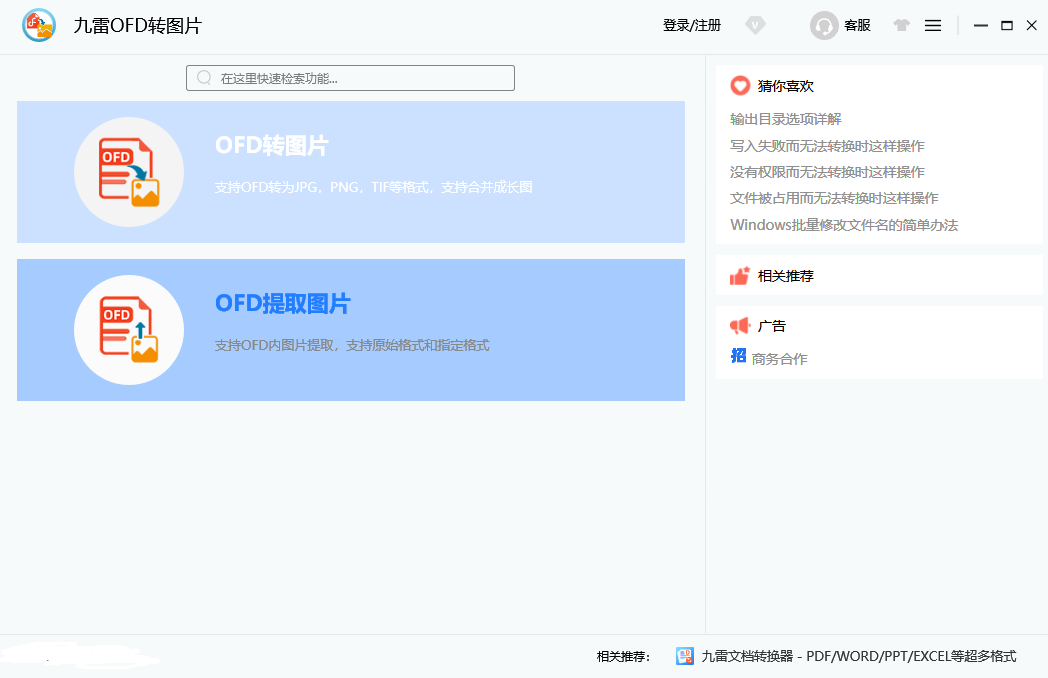Screen dimensions: 1048x678
Task: Open the Windows批量修改文件名的简单办法 link
Action: click(845, 225)
